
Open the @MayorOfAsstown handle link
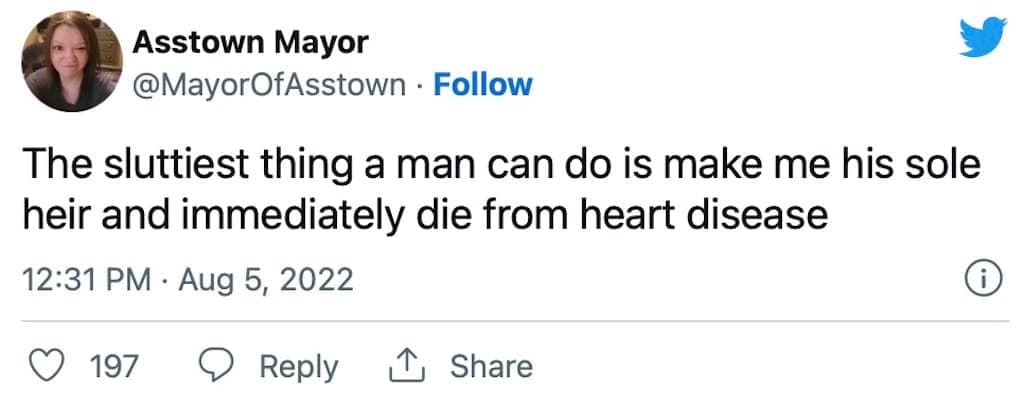pos(268,84)
